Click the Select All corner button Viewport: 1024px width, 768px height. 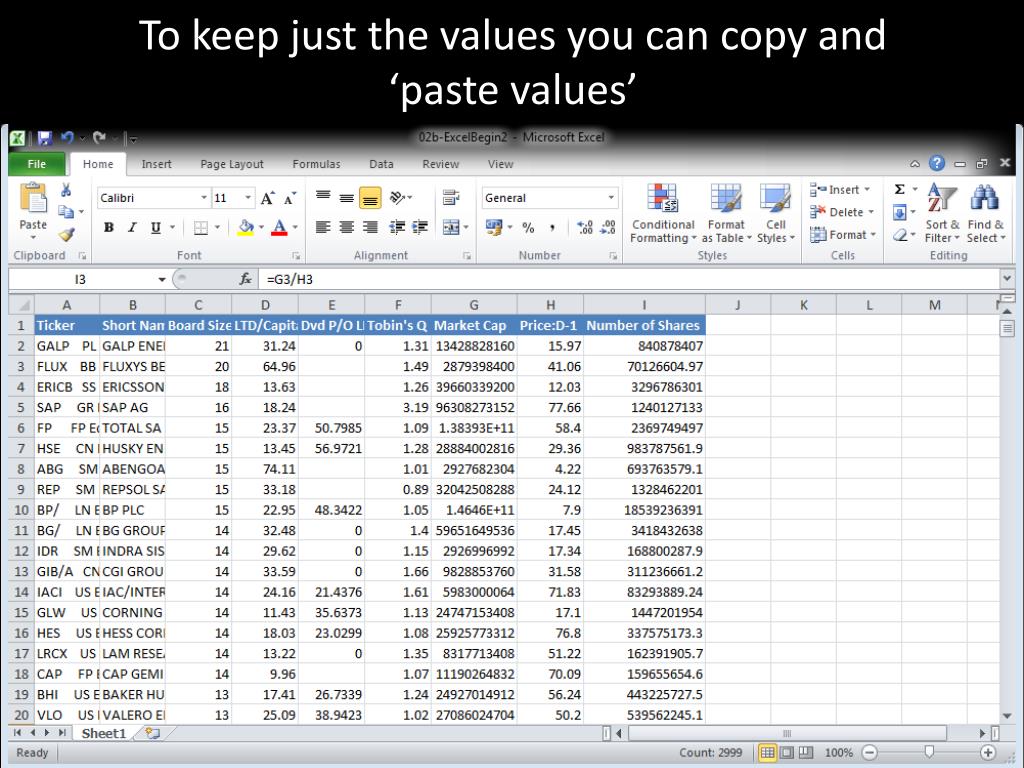[22, 305]
